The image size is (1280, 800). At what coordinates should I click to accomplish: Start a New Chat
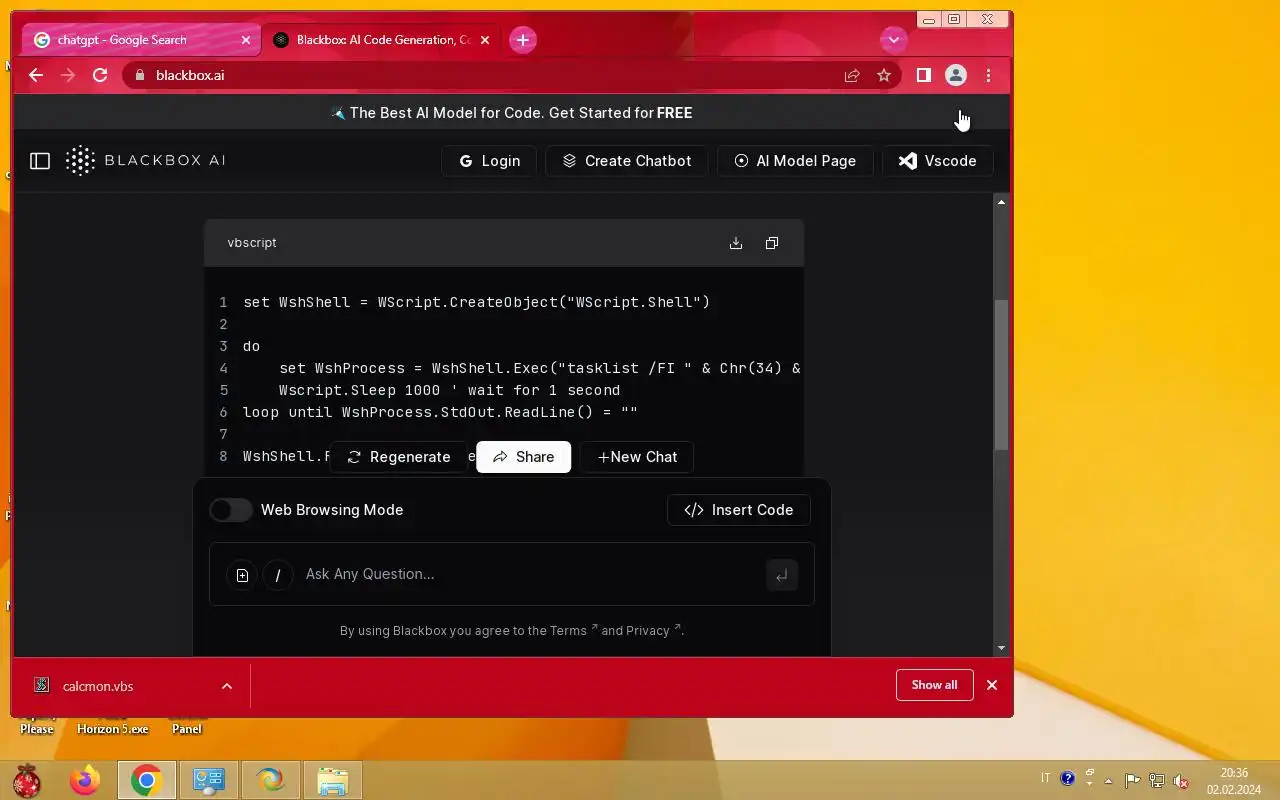tap(637, 457)
